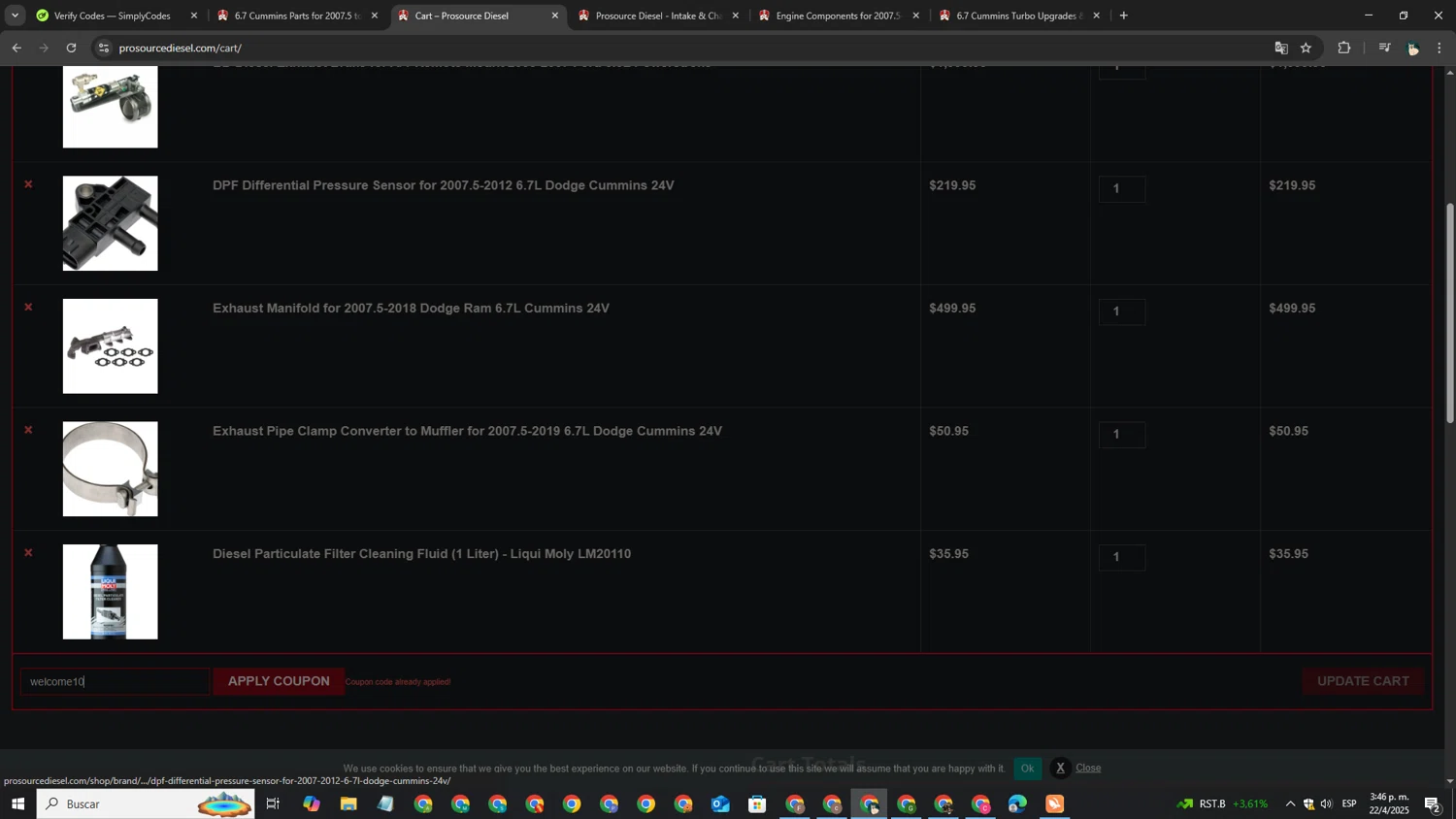Open the RST.B stock widget in taskbar
Viewport: 1456px width, 819px height.
(x=1223, y=803)
